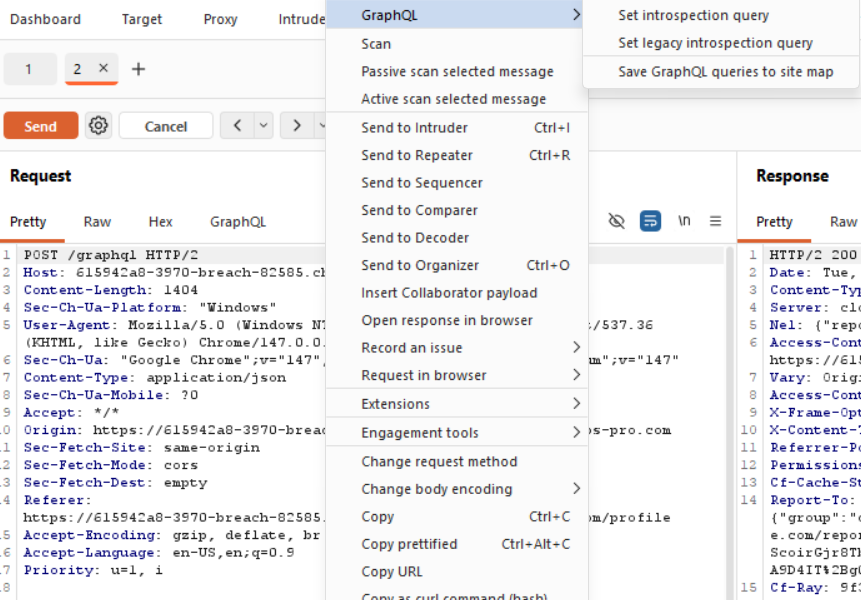This screenshot has width=861, height=600.
Task: Select Insert Collaborator payload
Action: point(455,293)
